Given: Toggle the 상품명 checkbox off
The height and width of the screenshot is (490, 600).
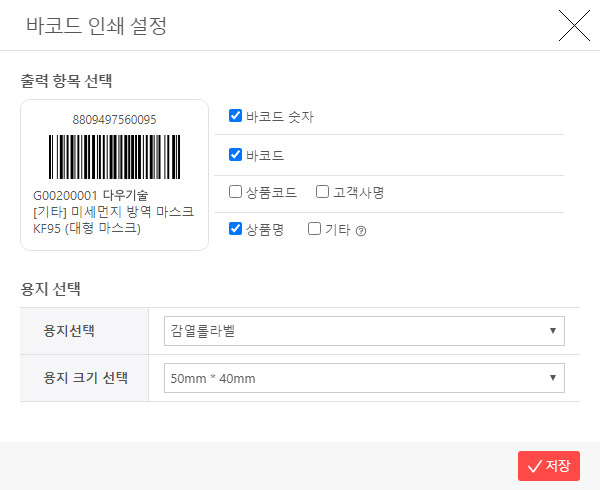Looking at the screenshot, I should coord(236,229).
